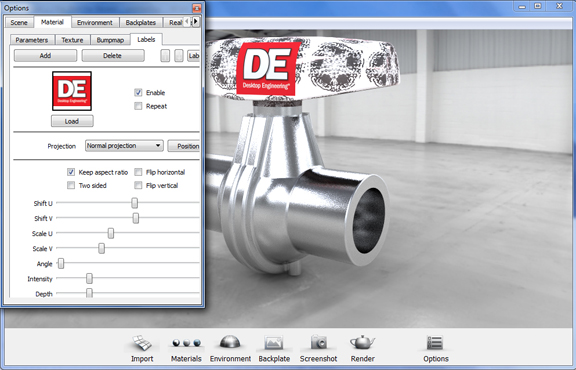Click the Add label button

pos(45,55)
